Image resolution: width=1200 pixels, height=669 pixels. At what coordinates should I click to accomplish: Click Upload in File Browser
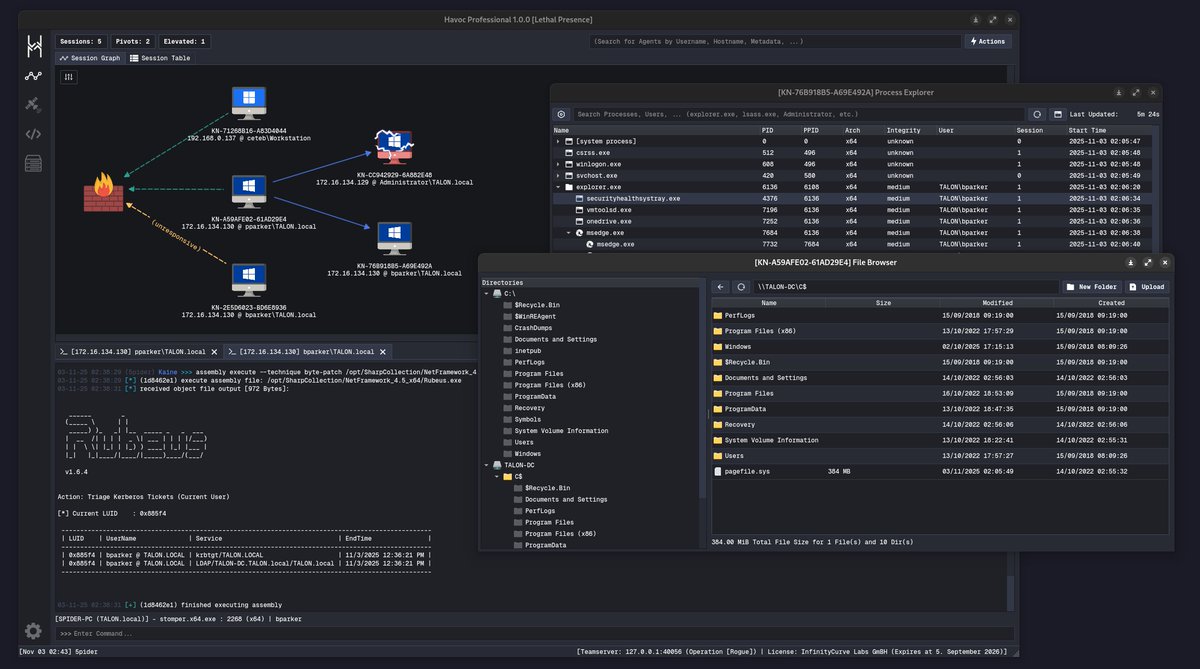(1147, 286)
